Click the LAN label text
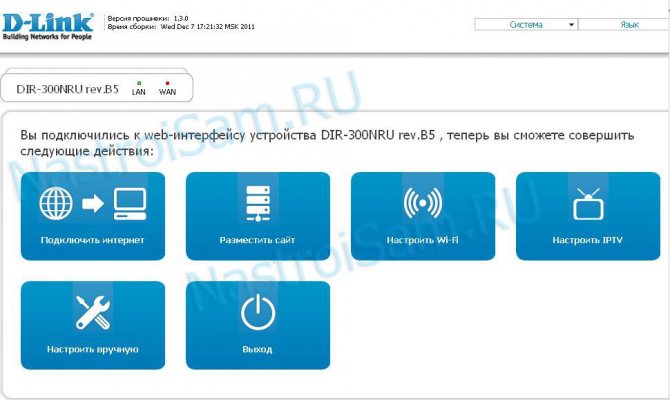 [x=138, y=92]
